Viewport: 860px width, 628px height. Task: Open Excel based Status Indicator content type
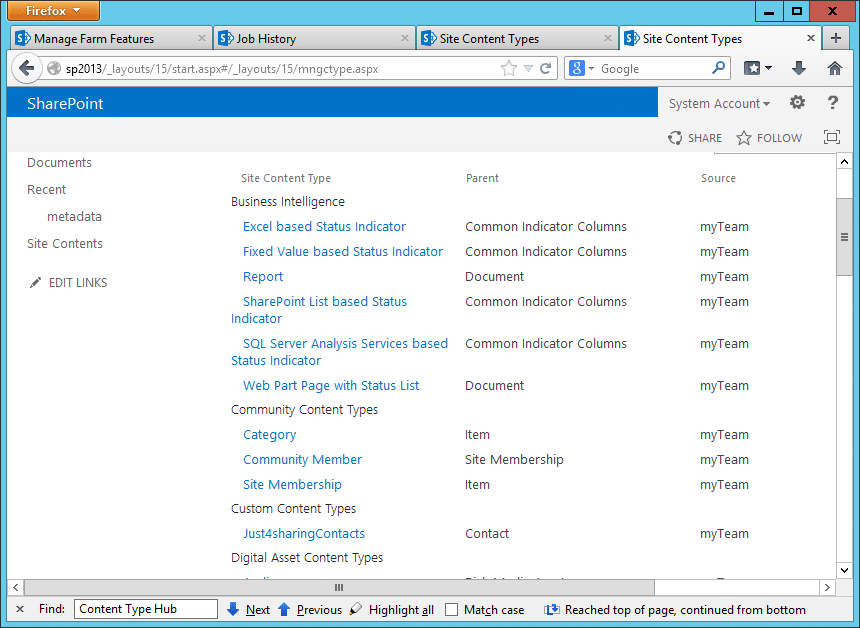pyautogui.click(x=324, y=227)
